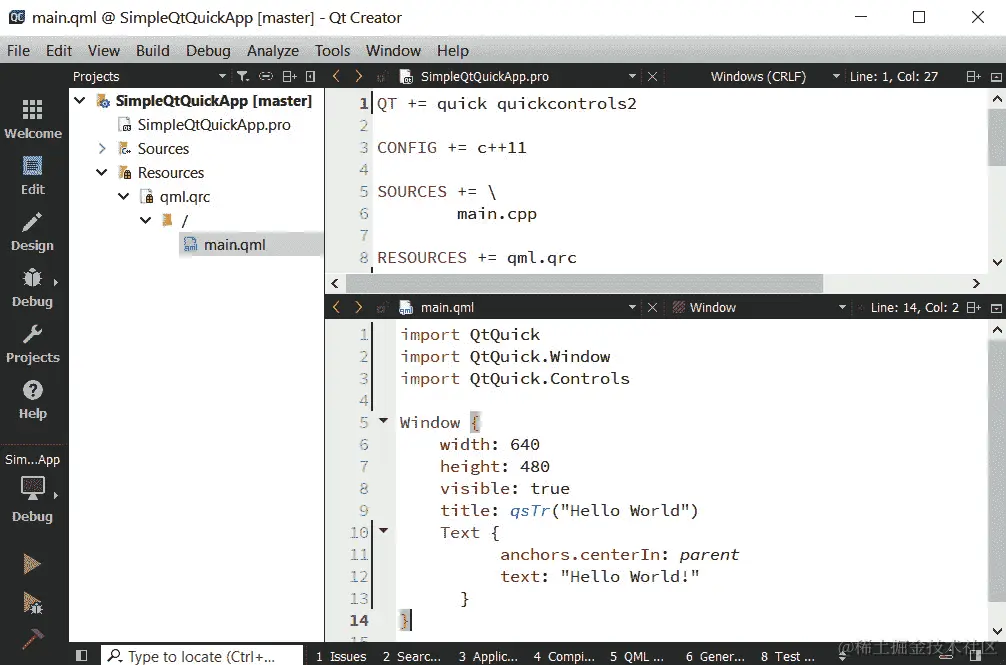
Task: Open Debug mode in mode selector
Action: pyautogui.click(x=33, y=288)
